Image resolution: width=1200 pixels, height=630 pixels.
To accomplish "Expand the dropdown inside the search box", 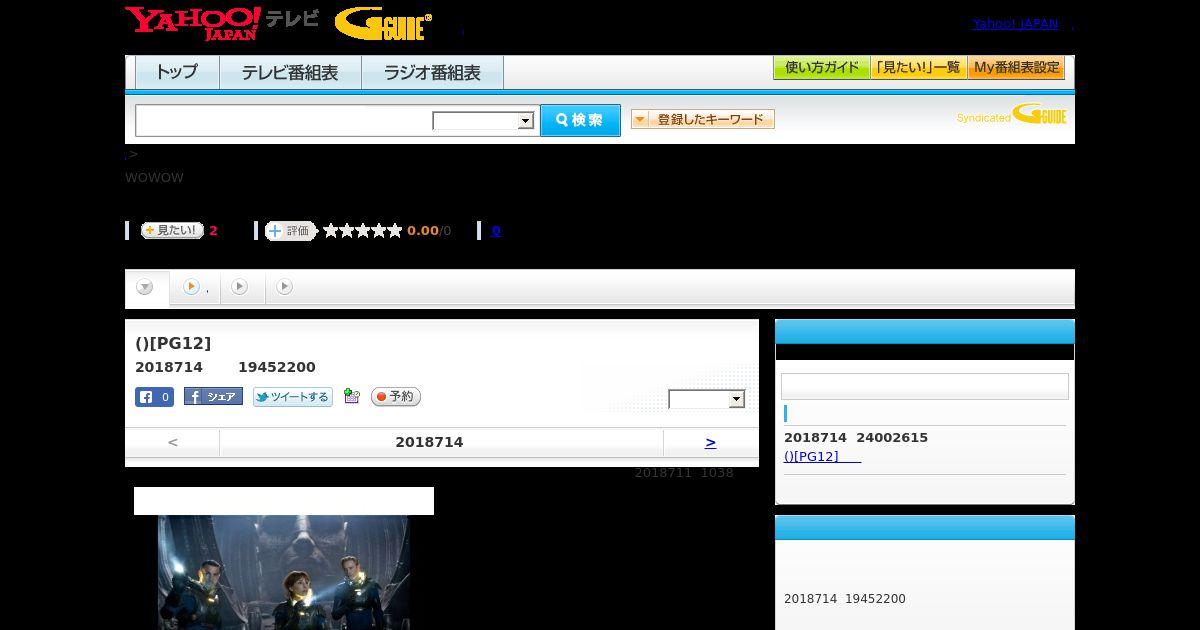I will pos(483,121).
